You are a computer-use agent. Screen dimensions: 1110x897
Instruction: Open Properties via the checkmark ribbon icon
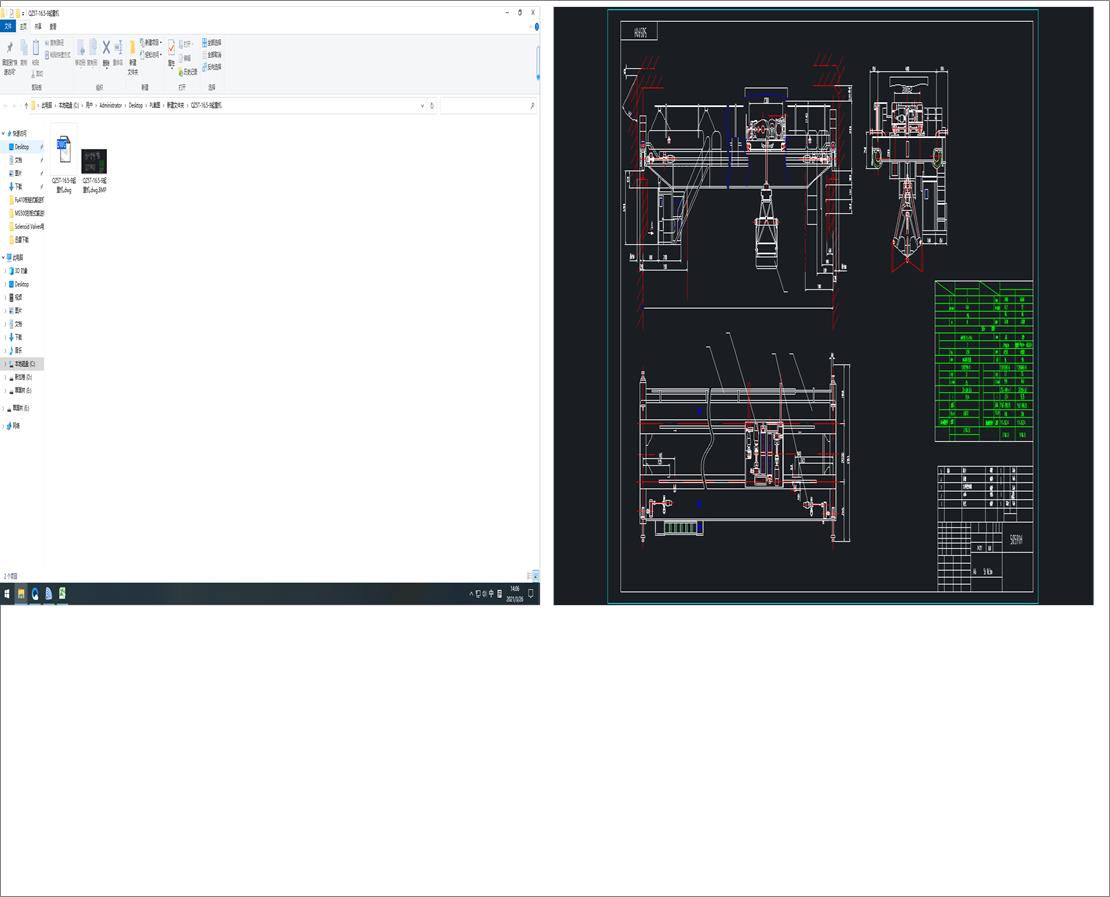click(171, 48)
